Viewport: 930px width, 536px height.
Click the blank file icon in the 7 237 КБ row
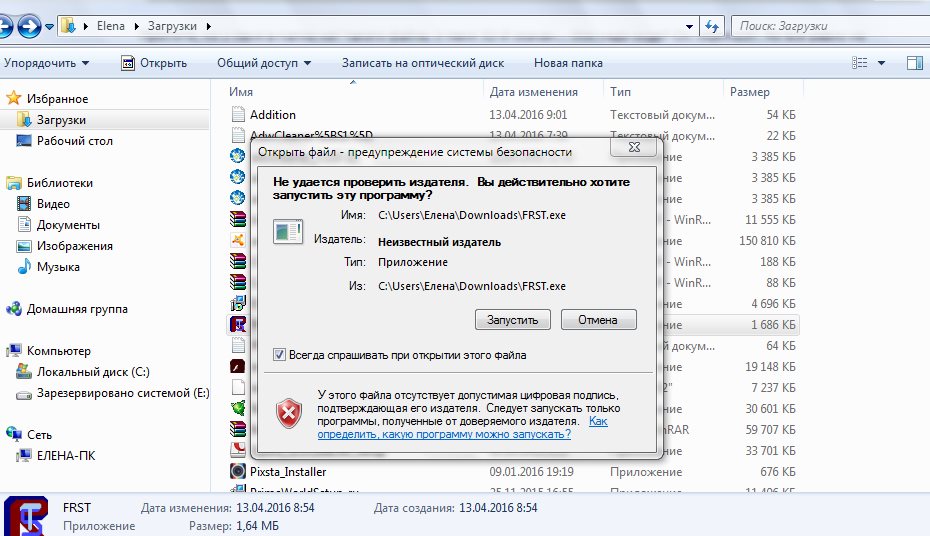tap(238, 387)
